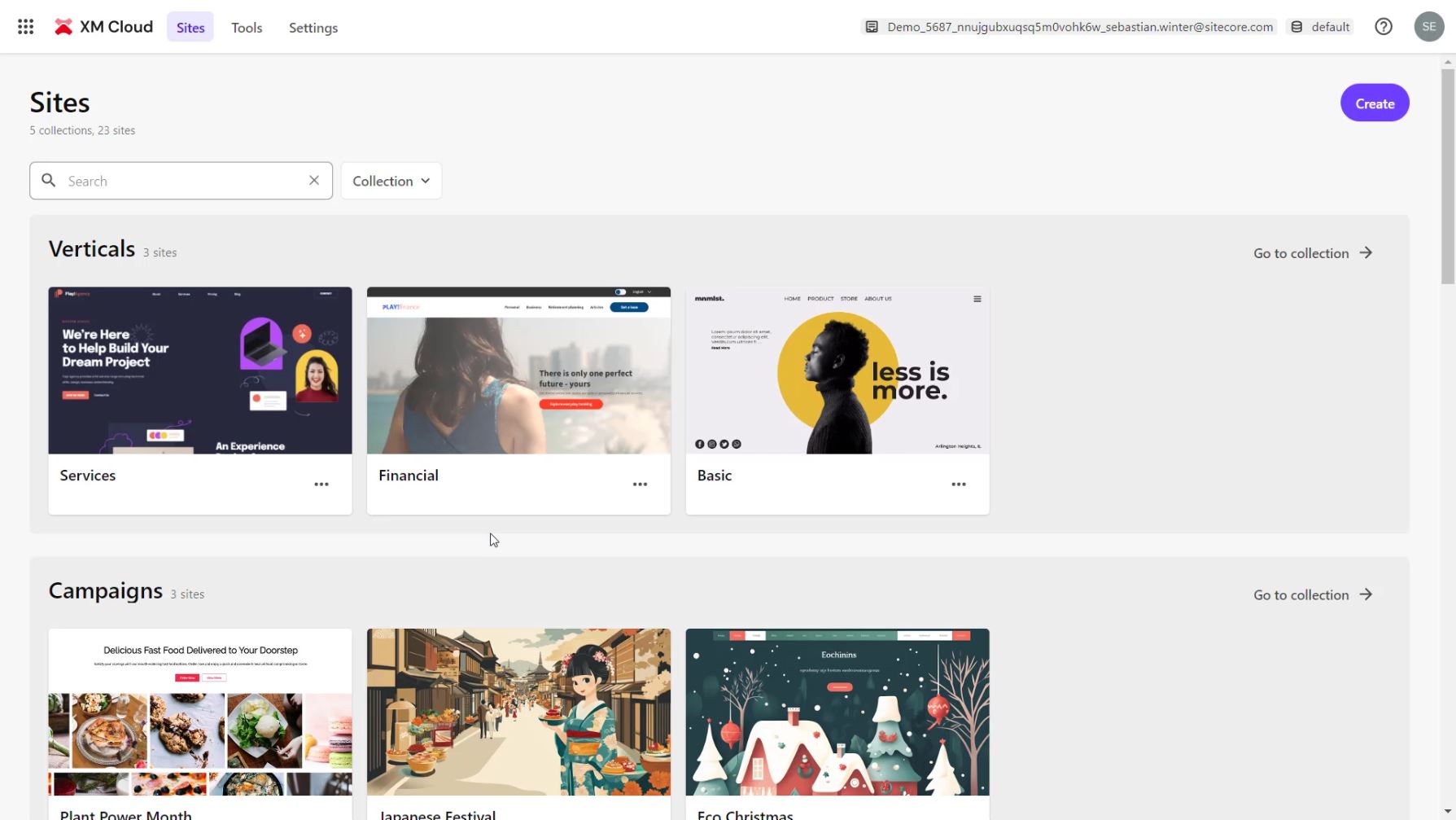1456x820 pixels.
Task: Expand the Collection filter dropdown
Action: click(391, 181)
